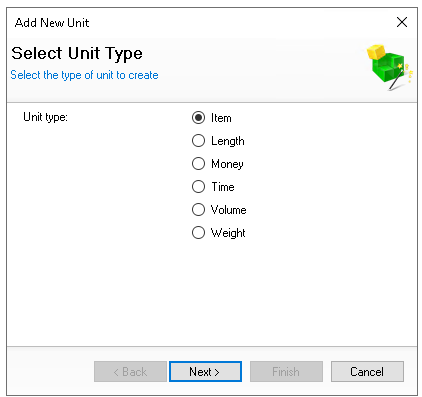Click the 'Add New Unit' title bar text

click(52, 23)
